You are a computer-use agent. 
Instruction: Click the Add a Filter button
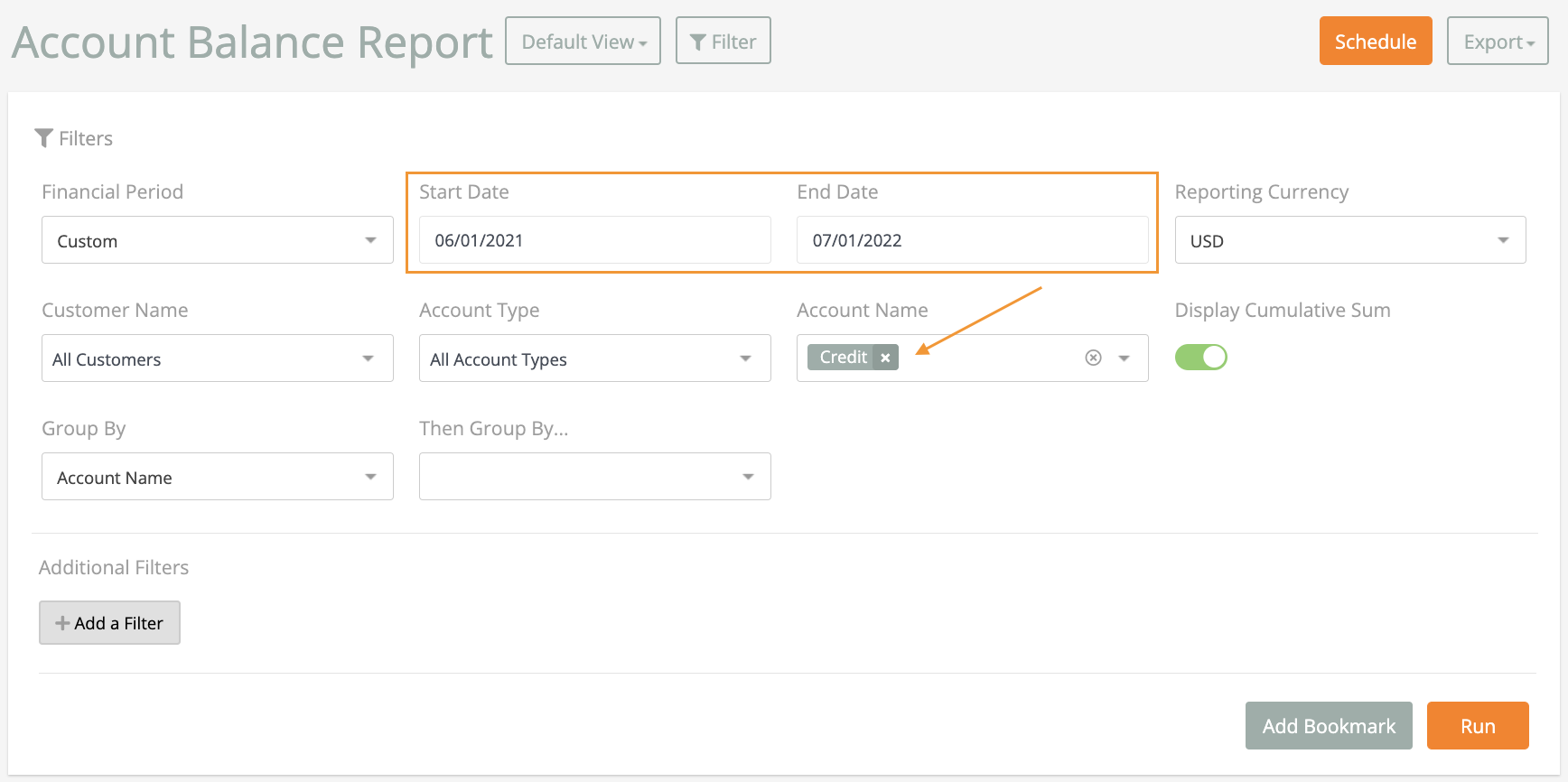(x=109, y=623)
